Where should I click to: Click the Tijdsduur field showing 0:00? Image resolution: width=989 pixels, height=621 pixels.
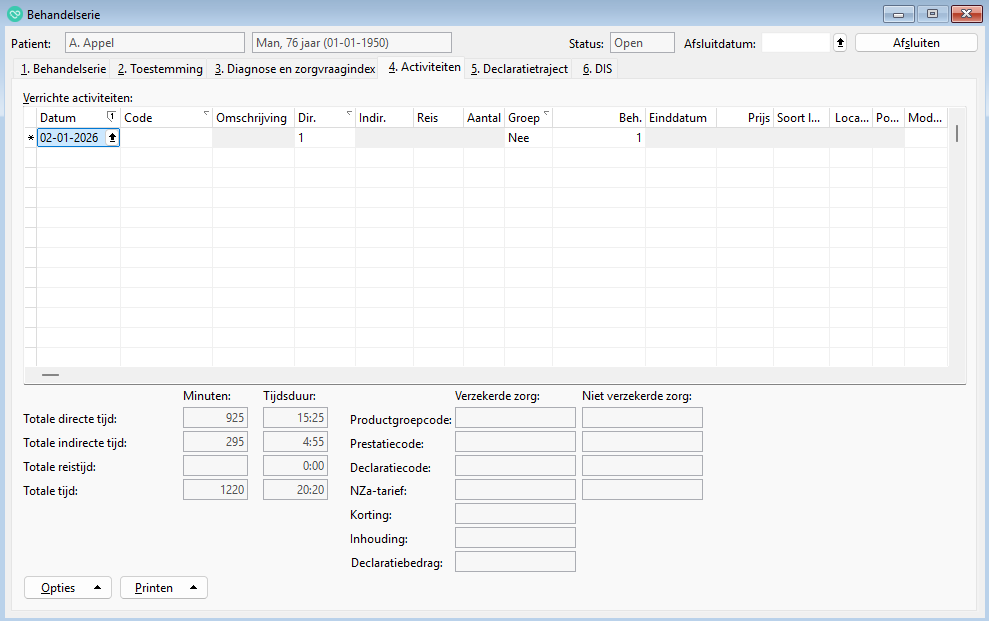pyautogui.click(x=295, y=465)
